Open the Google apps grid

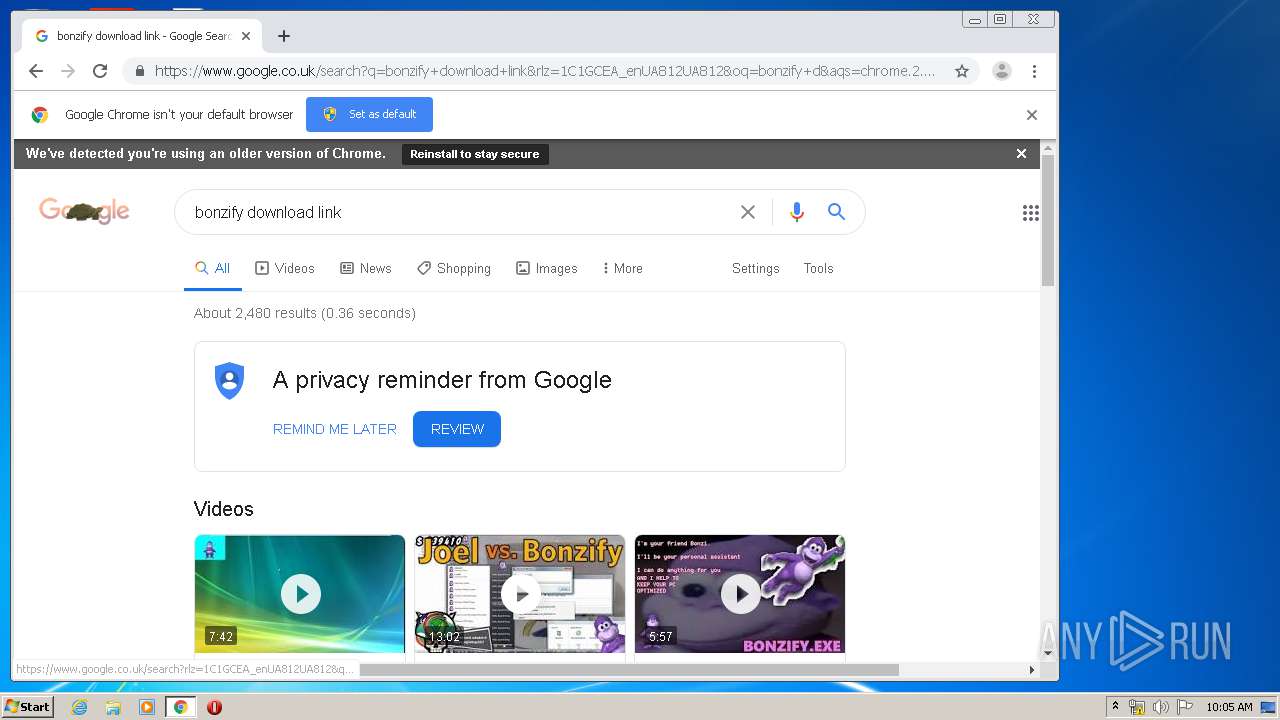(x=1031, y=212)
